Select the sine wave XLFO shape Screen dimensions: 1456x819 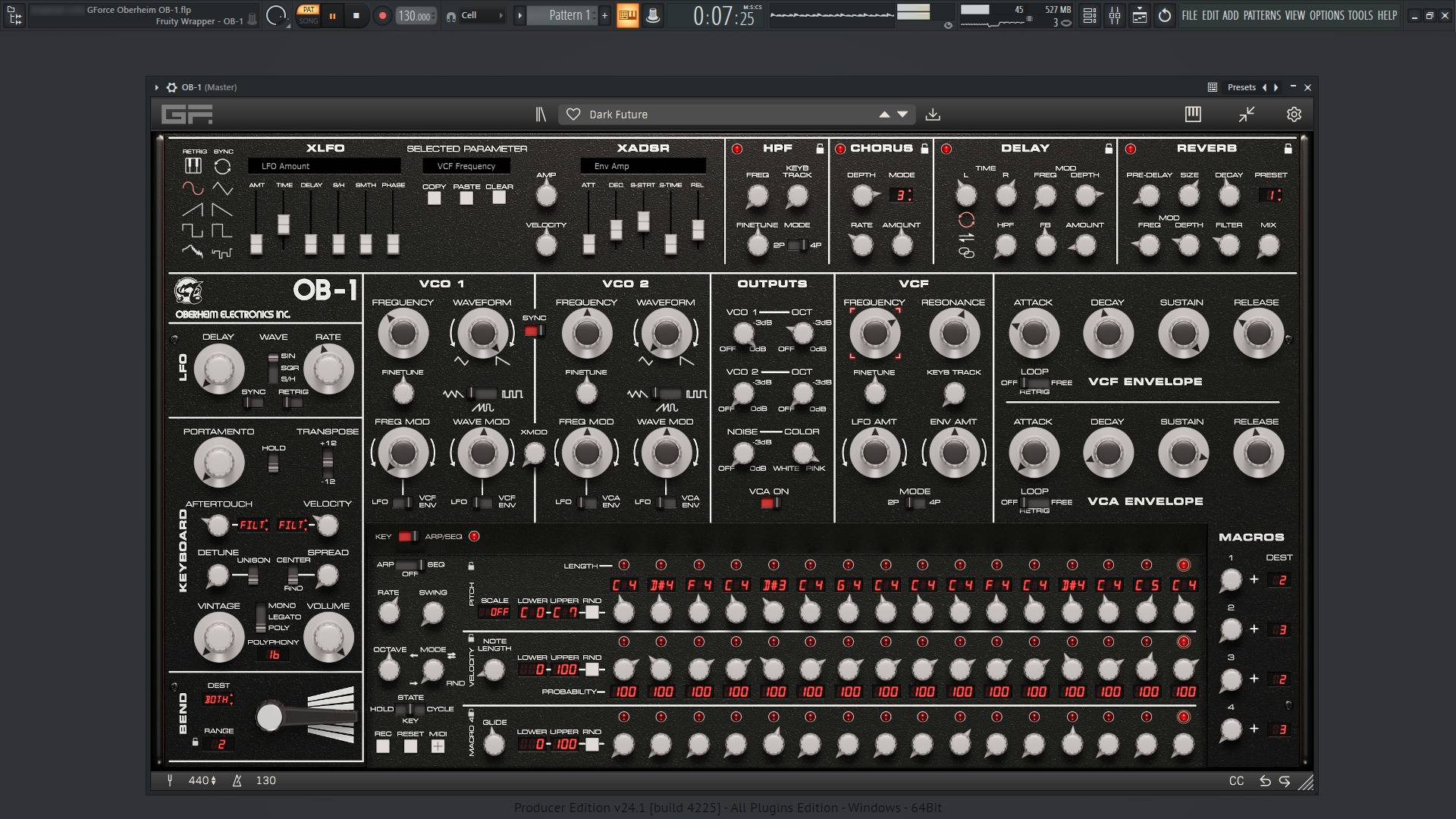pos(193,187)
